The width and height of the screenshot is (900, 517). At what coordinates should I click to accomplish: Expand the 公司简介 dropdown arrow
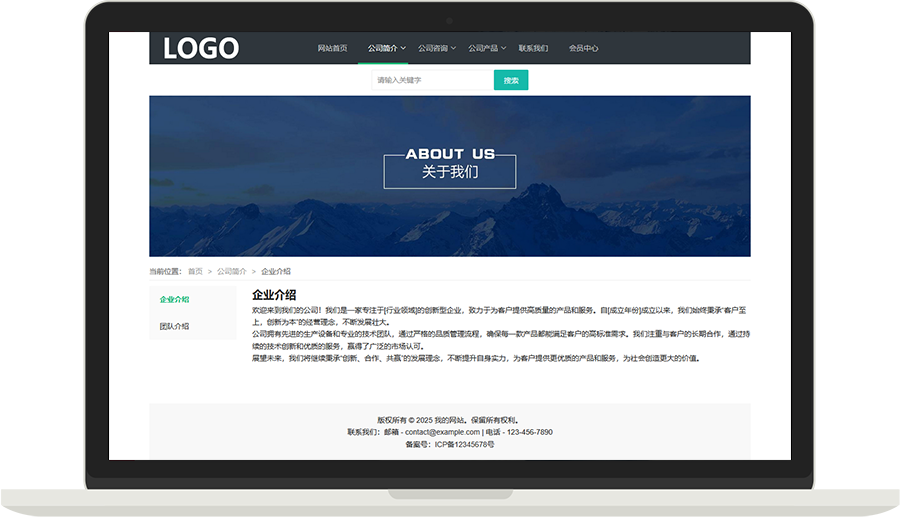(x=403, y=48)
